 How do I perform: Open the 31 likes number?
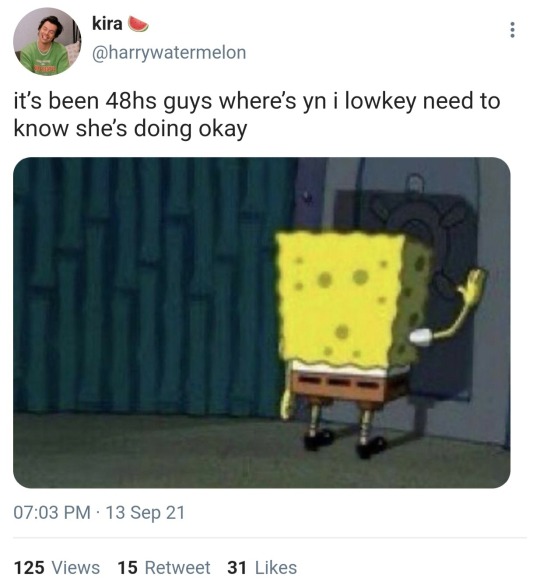[x=237, y=567]
